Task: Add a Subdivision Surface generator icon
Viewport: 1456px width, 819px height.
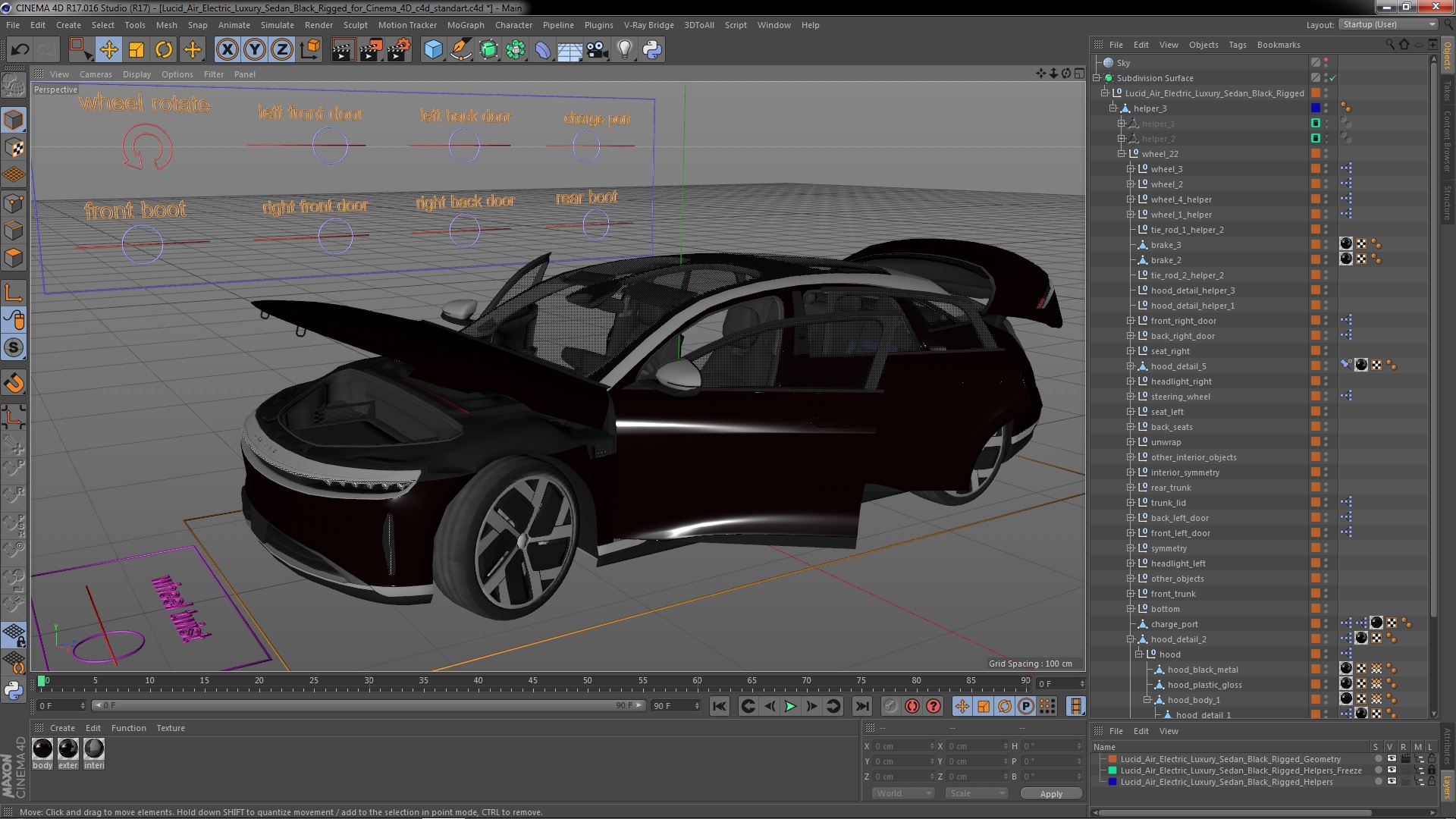Action: [x=488, y=50]
